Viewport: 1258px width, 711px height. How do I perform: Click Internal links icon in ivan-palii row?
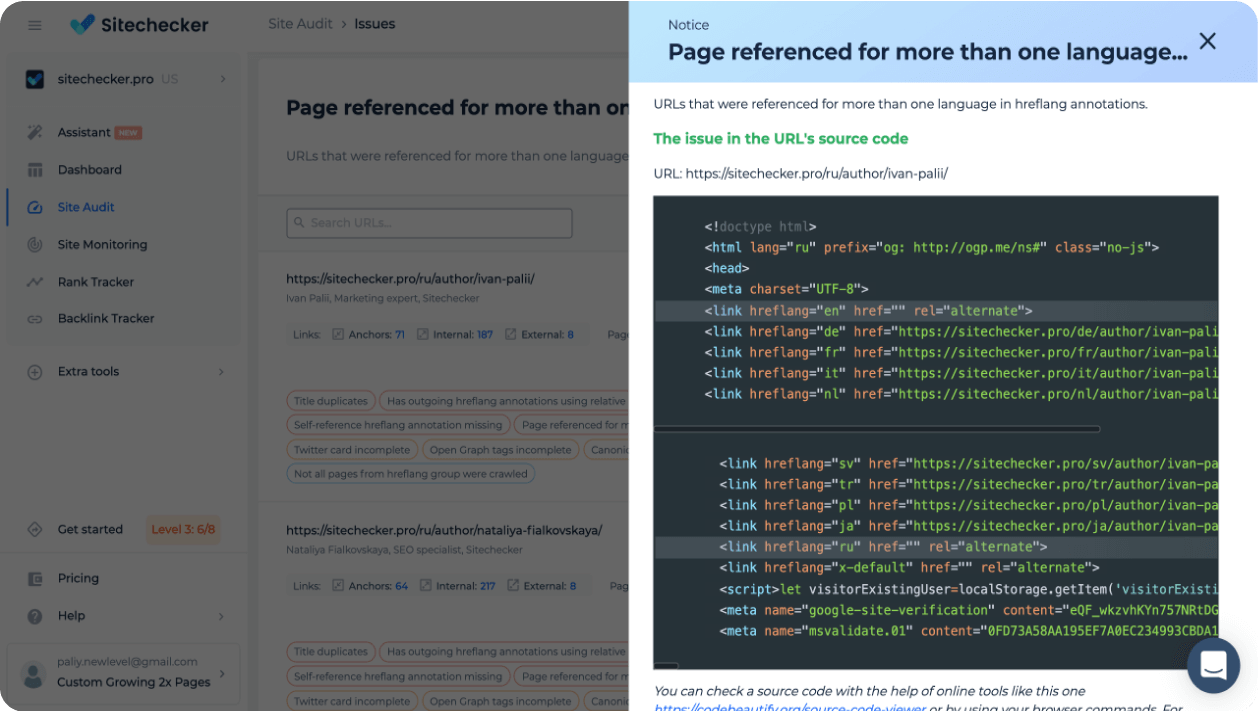click(x=423, y=335)
